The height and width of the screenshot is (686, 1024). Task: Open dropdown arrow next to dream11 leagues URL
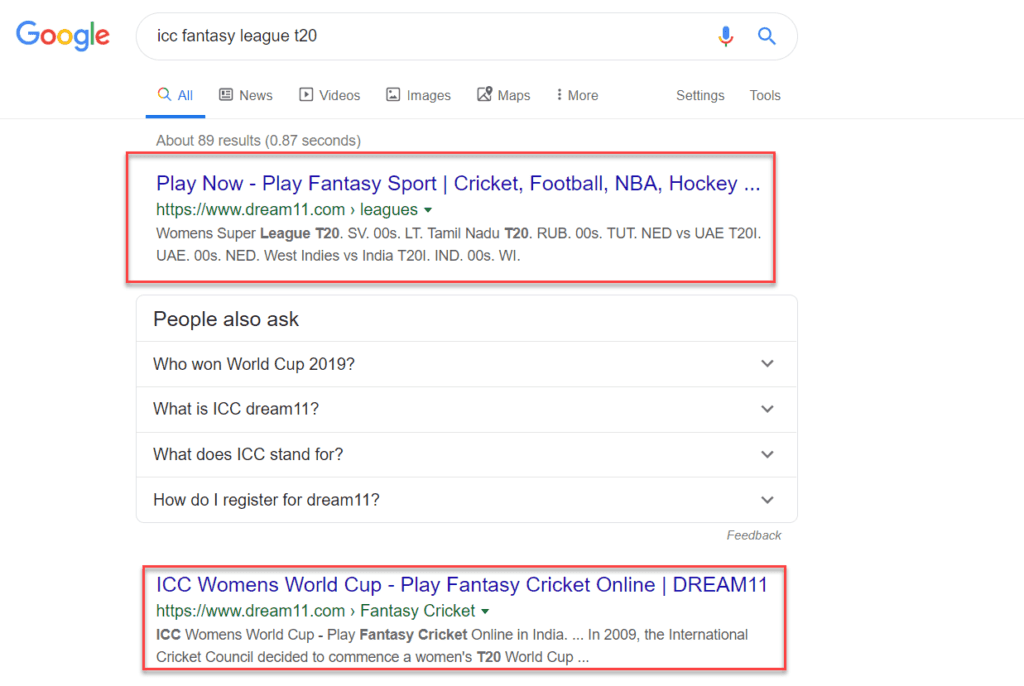(x=428, y=210)
